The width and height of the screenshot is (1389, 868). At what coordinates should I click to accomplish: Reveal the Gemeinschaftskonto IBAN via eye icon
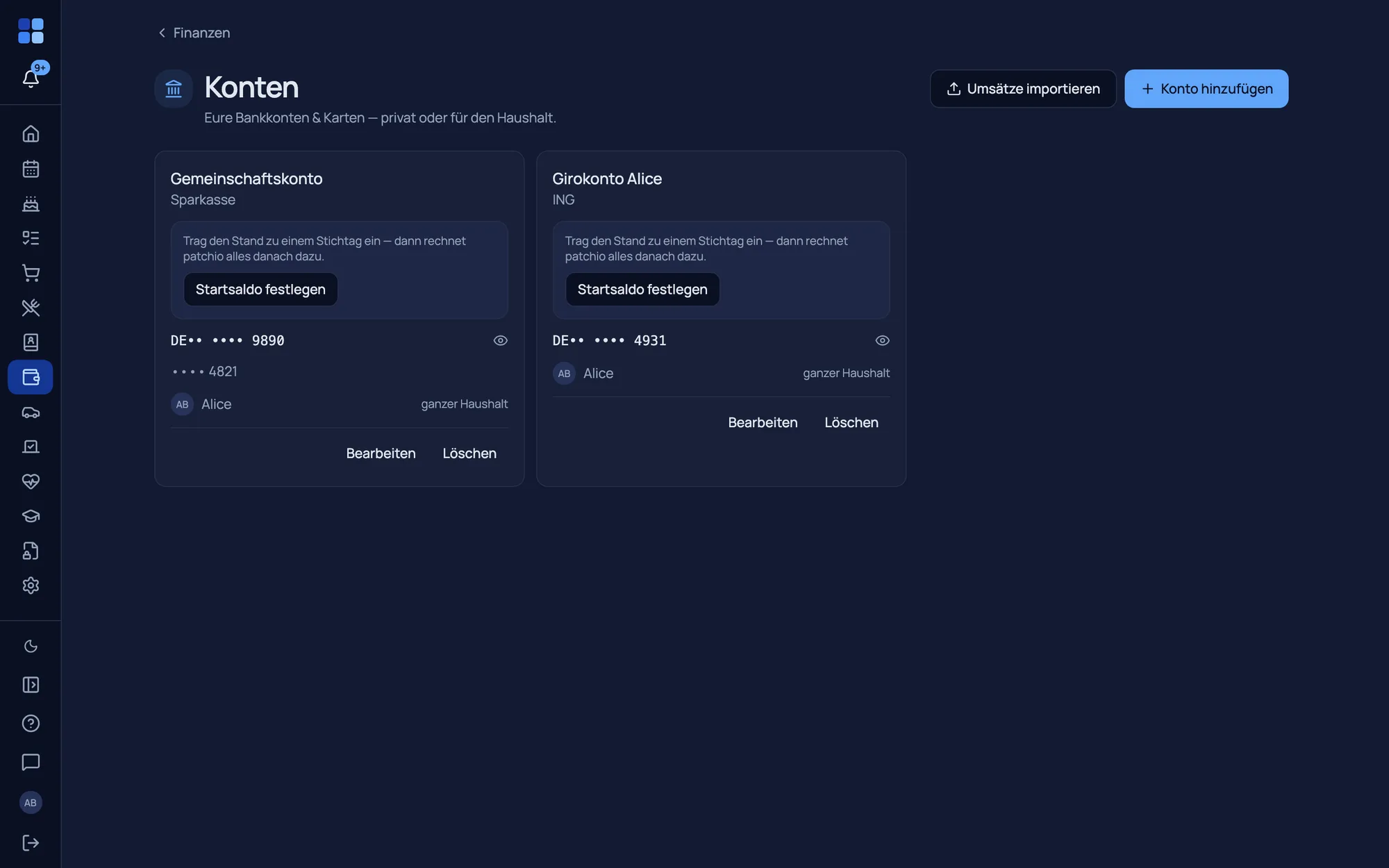[x=500, y=340]
